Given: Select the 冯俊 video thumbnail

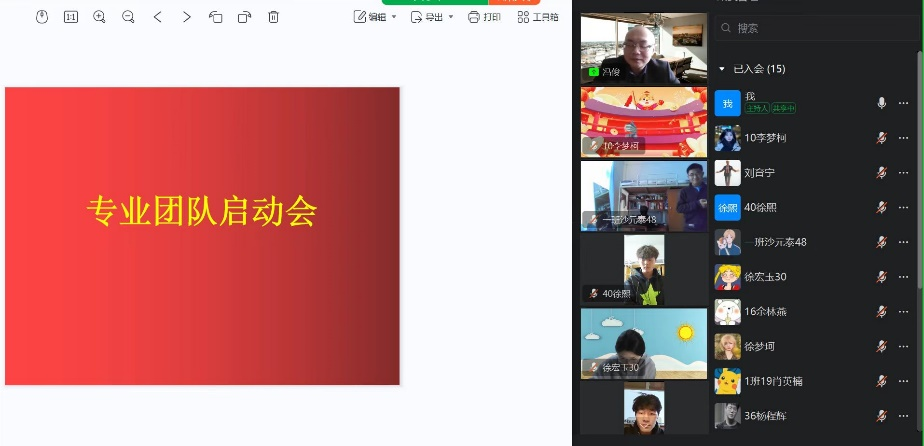Looking at the screenshot, I should point(643,48).
